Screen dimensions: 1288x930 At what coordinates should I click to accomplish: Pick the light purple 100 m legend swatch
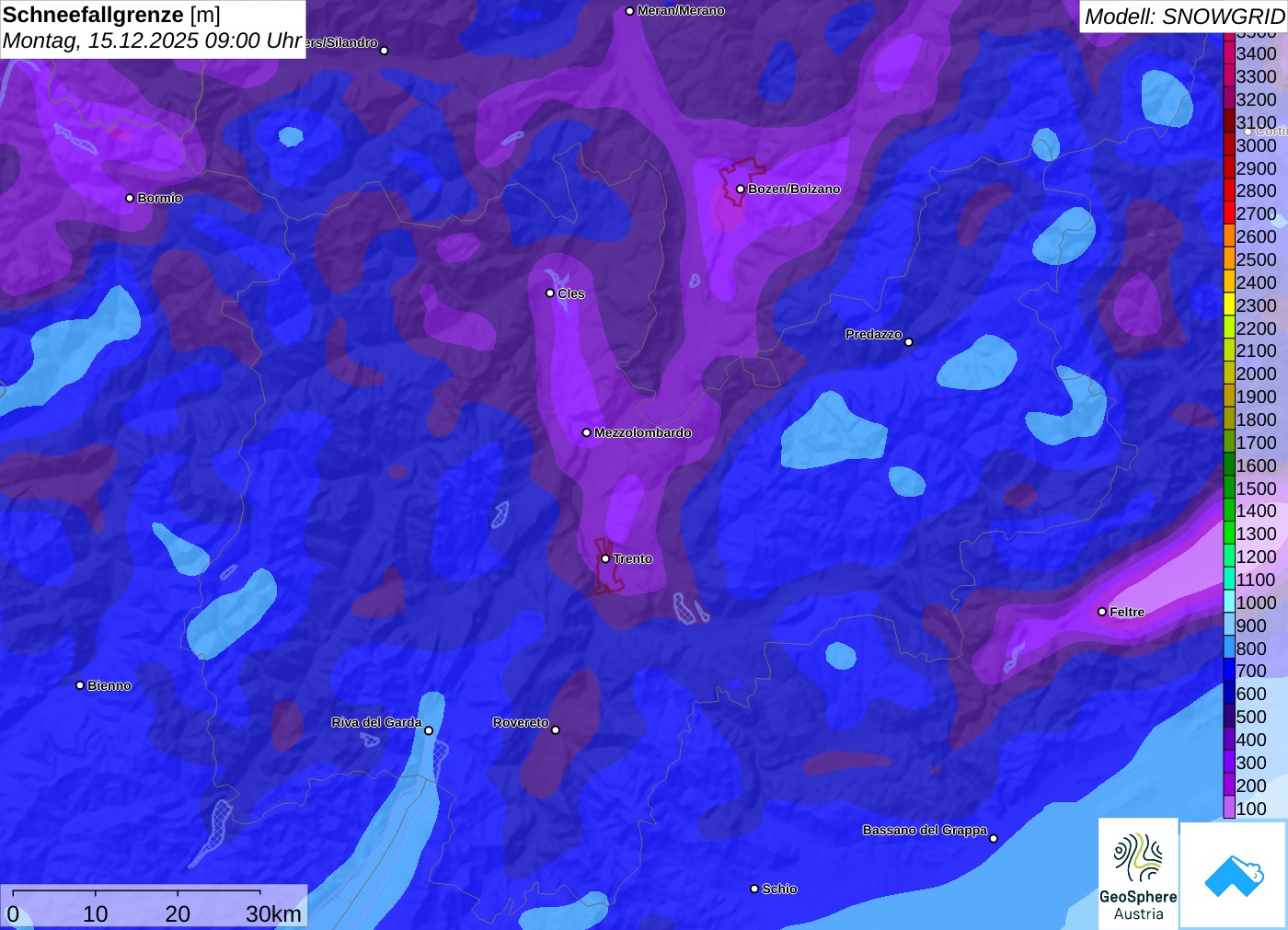(1229, 808)
